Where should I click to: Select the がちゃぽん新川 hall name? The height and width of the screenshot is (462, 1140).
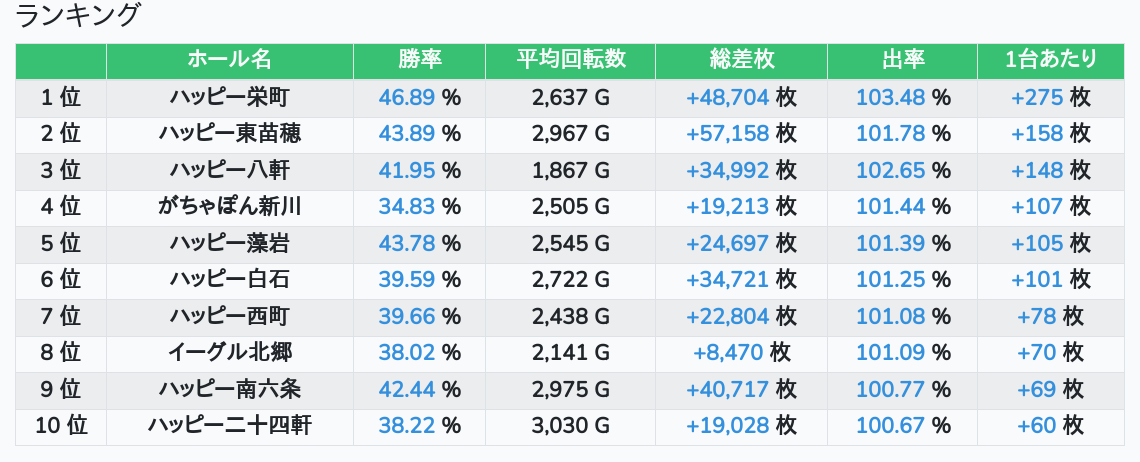(x=229, y=206)
